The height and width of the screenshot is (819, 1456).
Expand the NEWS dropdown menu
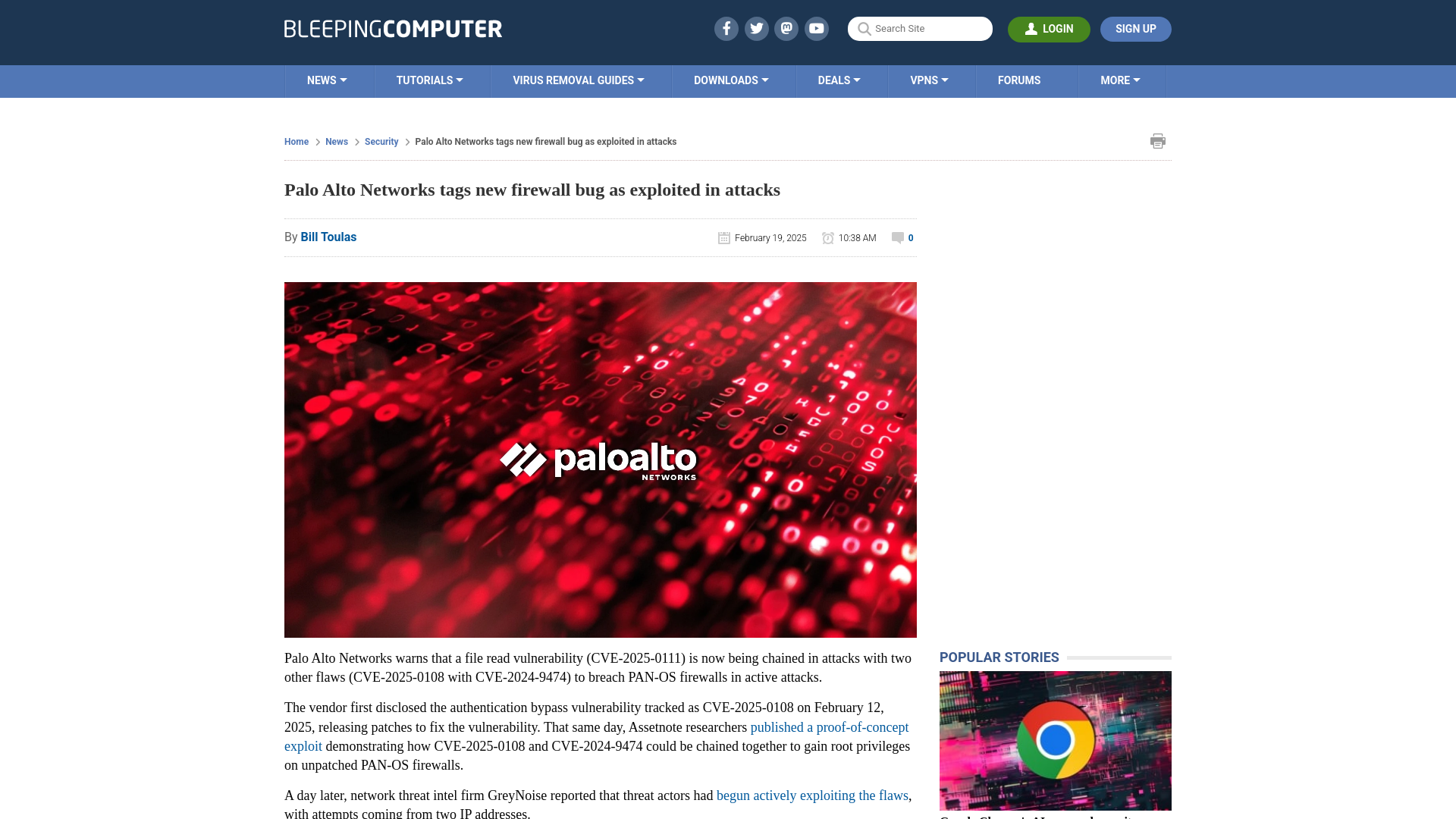327,80
